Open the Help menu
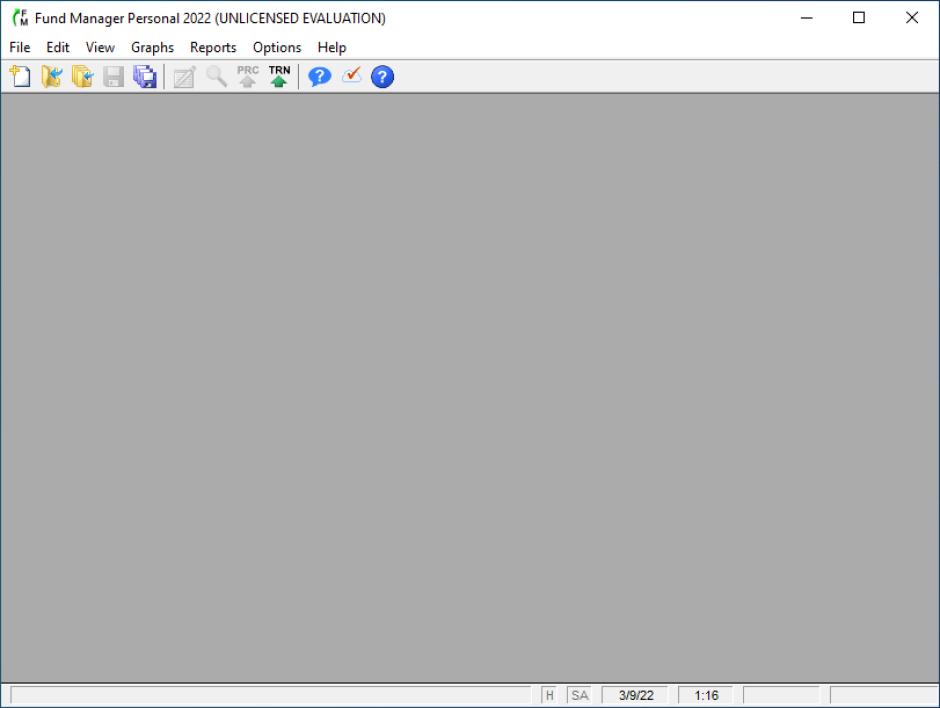Viewport: 940px width, 708px height. 332,47
